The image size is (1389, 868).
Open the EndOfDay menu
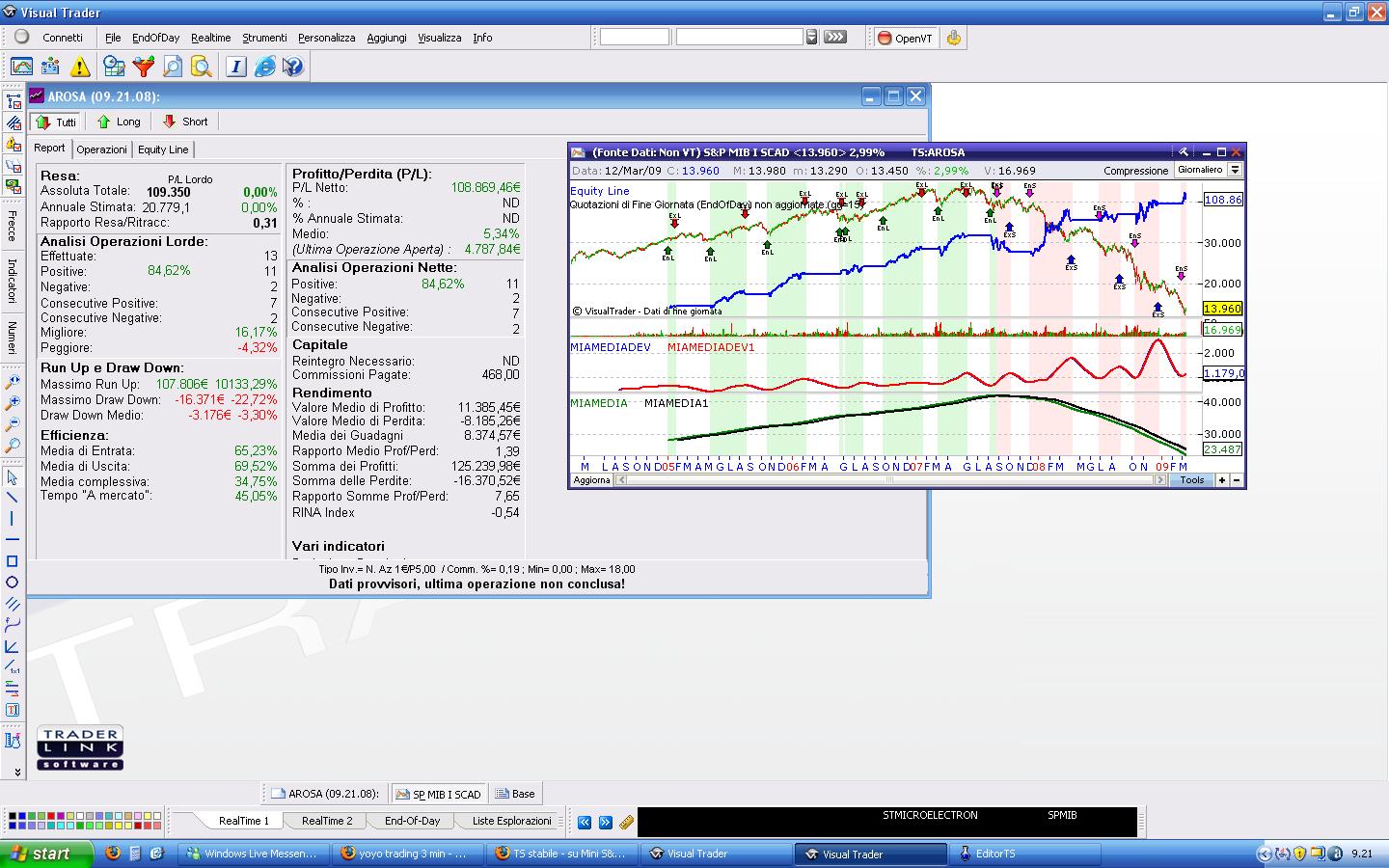coord(155,38)
